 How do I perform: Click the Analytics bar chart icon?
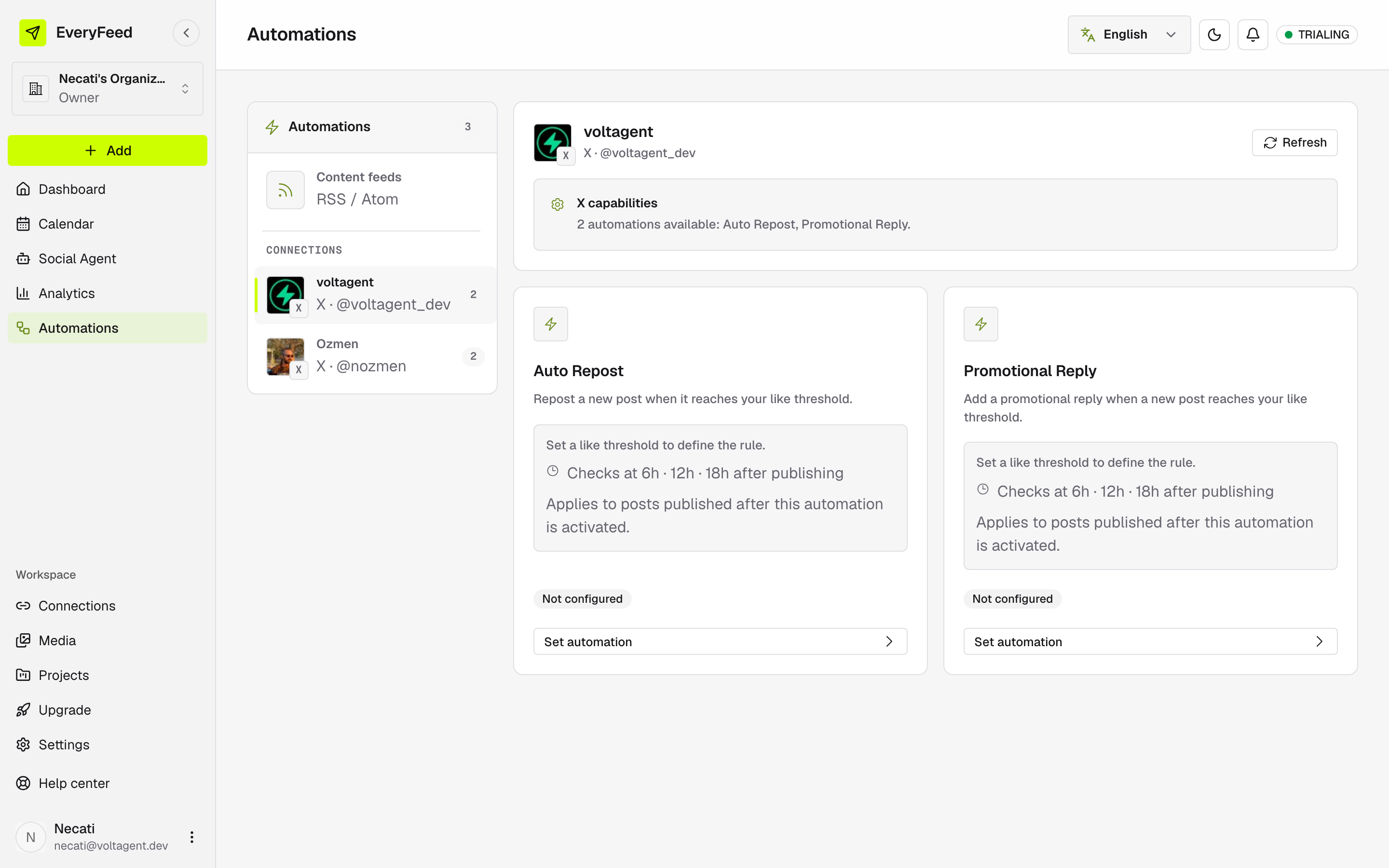pos(23,293)
